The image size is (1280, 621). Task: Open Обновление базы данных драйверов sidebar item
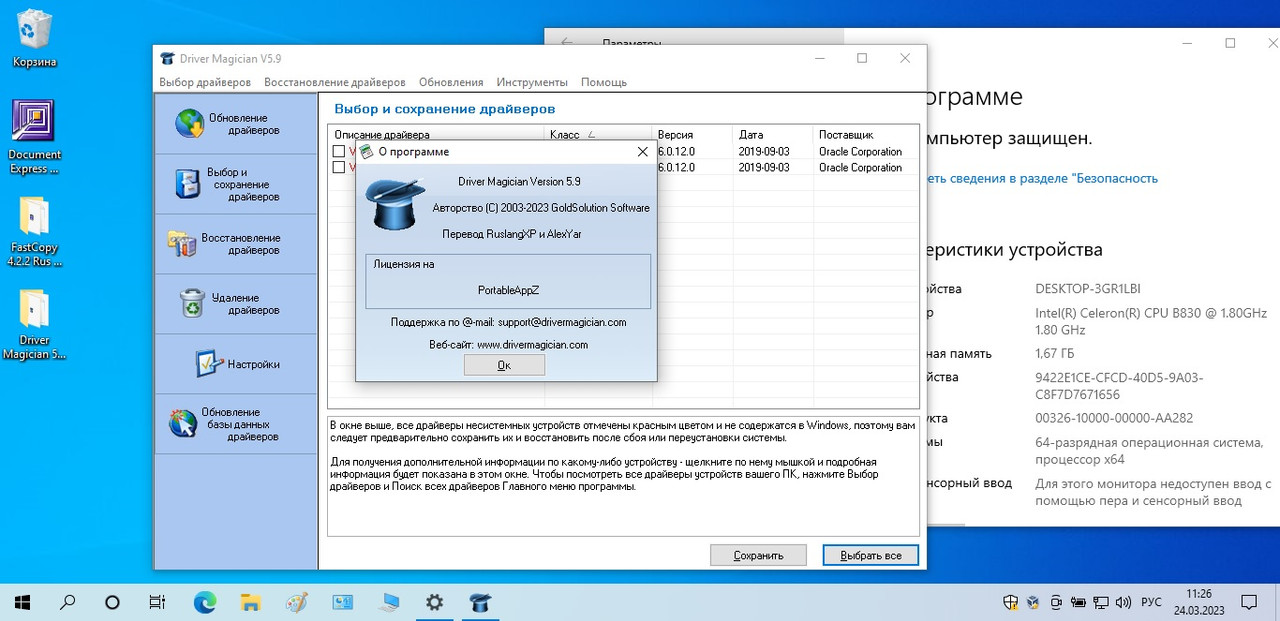coord(235,424)
